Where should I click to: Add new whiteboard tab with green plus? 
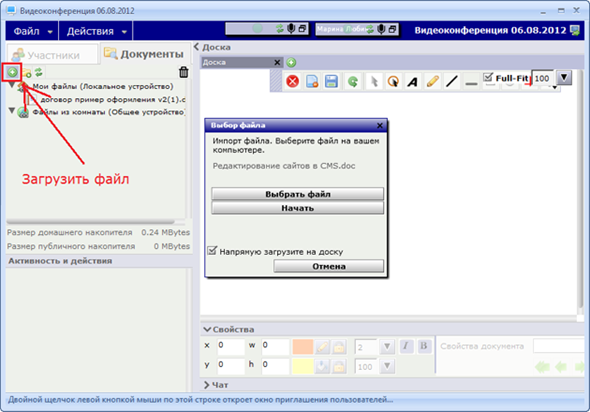point(291,62)
